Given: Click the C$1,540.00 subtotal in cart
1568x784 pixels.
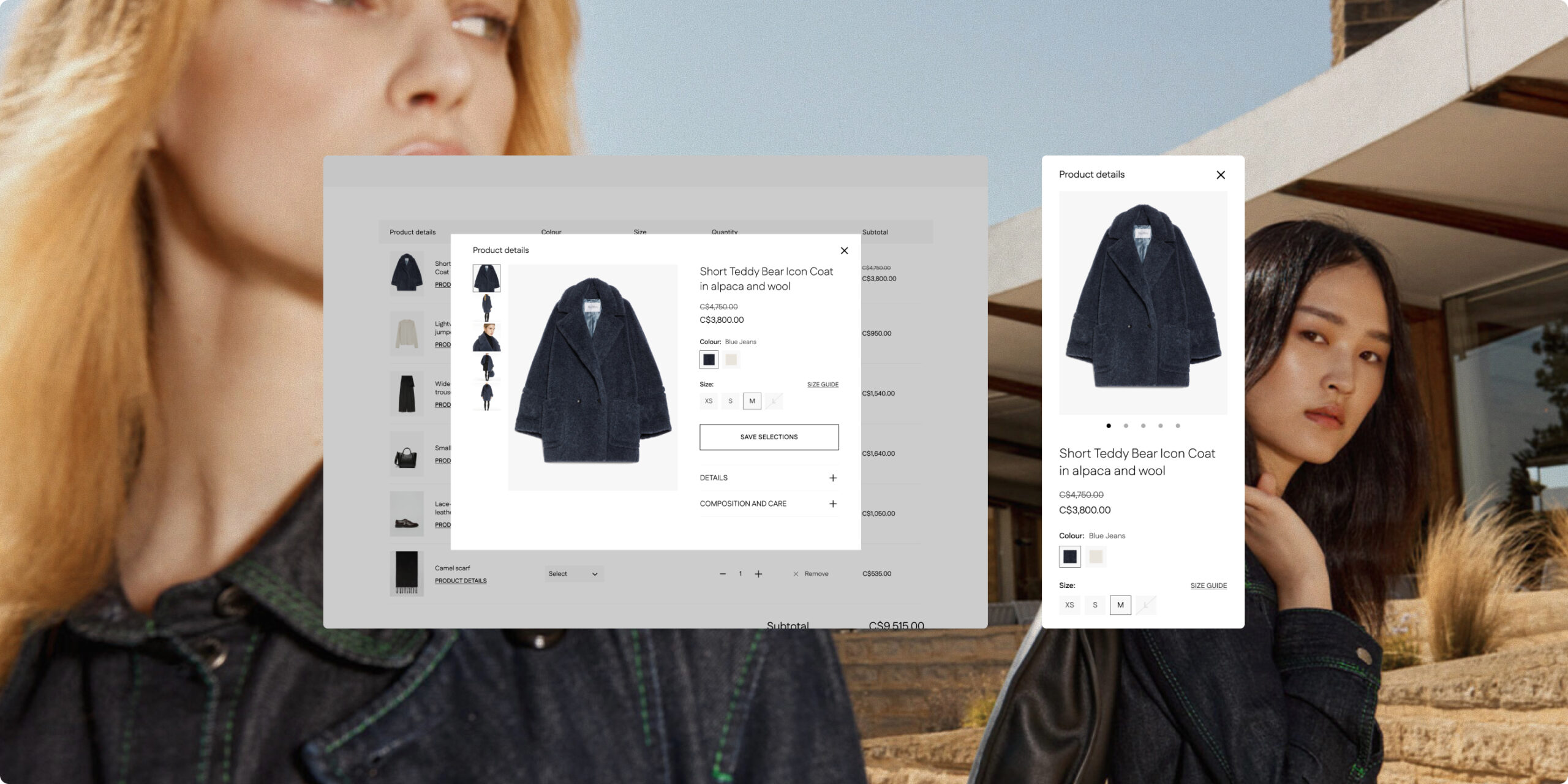Looking at the screenshot, I should (878, 394).
